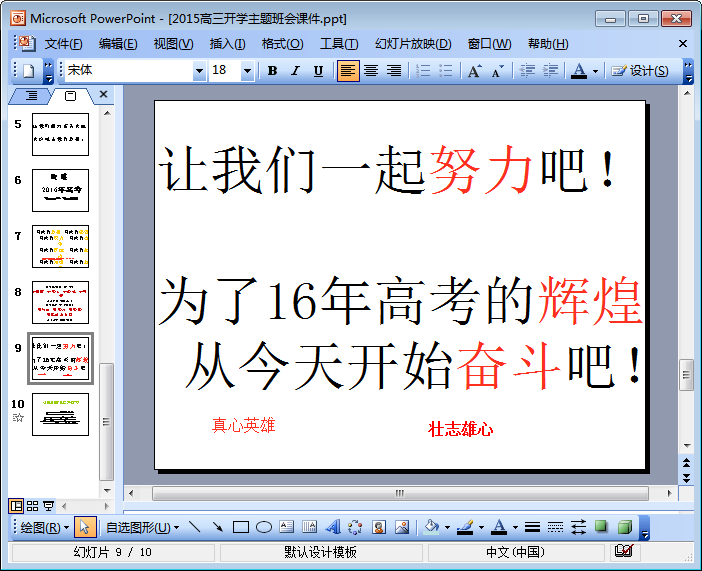Viewport: 702px width, 571px height.
Task: Open formatting toolbar font color dropdown arrow
Action: tap(595, 71)
